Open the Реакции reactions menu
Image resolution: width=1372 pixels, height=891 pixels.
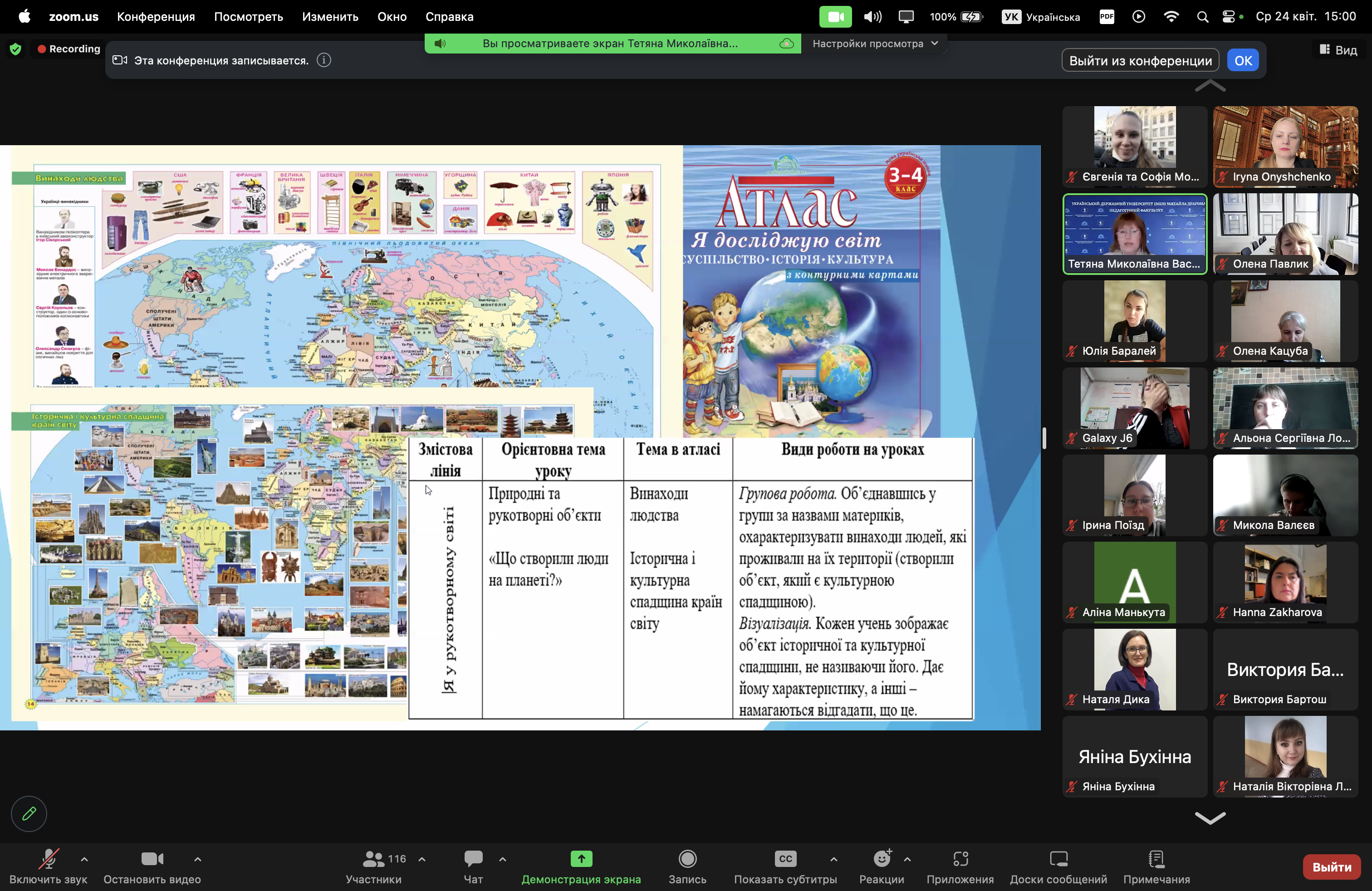[882, 866]
